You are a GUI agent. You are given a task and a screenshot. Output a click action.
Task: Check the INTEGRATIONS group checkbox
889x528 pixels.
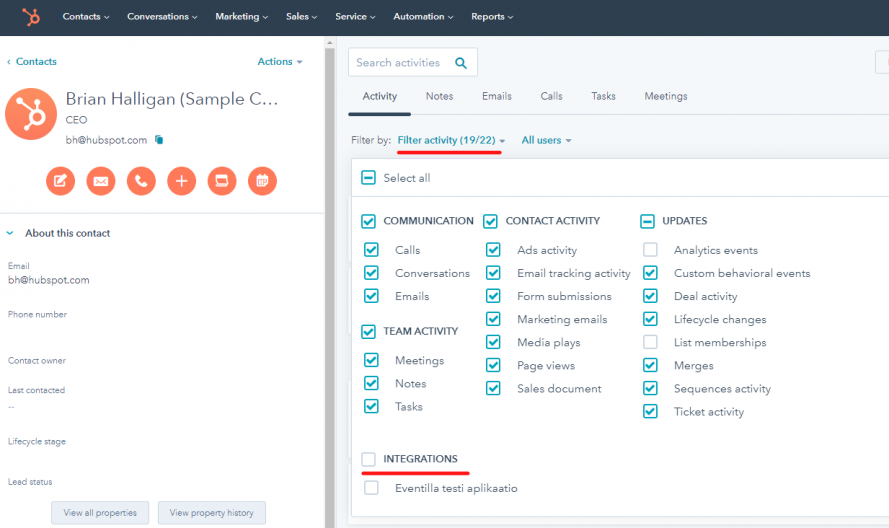point(369,459)
